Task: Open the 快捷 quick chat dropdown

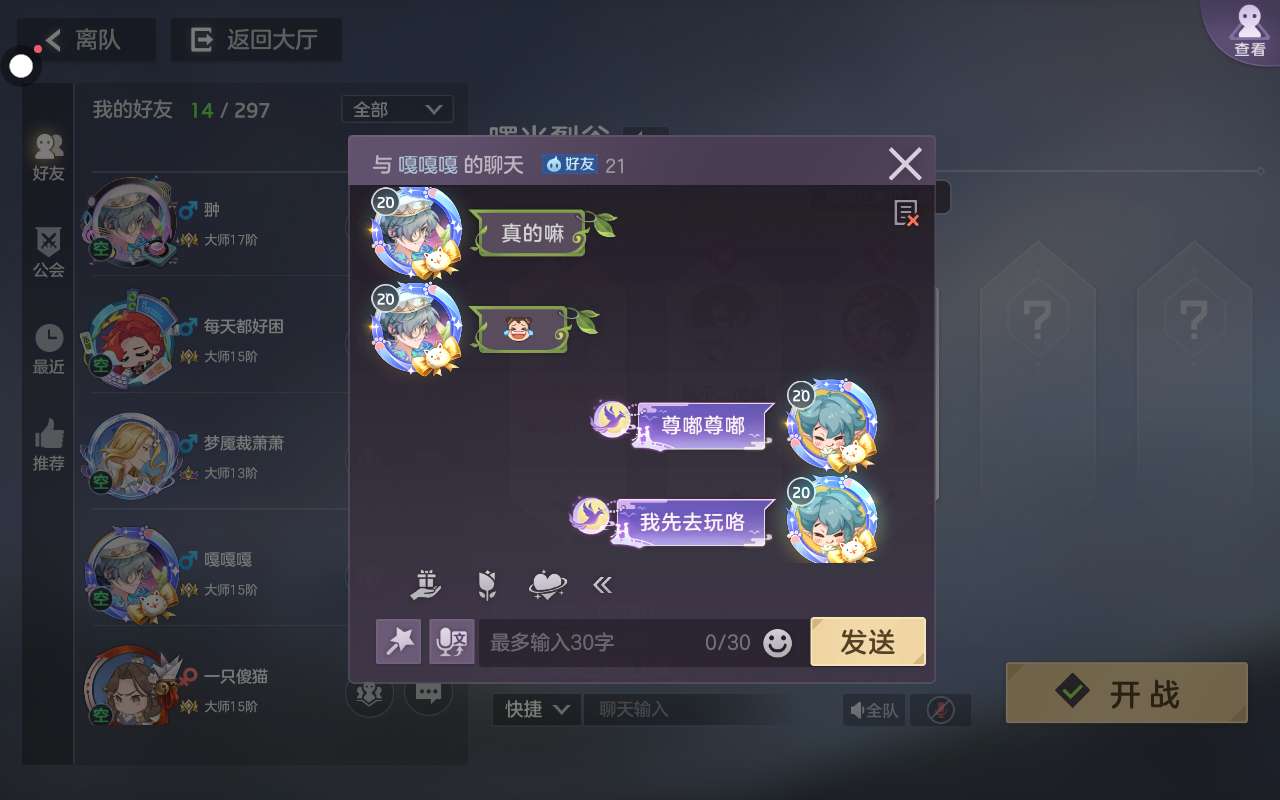Action: click(537, 709)
